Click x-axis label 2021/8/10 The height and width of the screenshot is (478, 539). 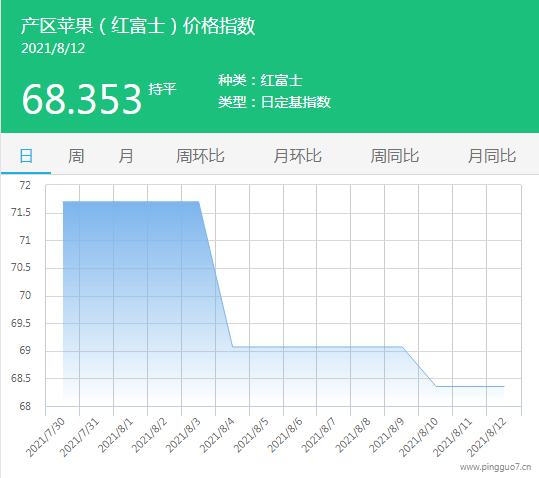pyautogui.click(x=418, y=437)
